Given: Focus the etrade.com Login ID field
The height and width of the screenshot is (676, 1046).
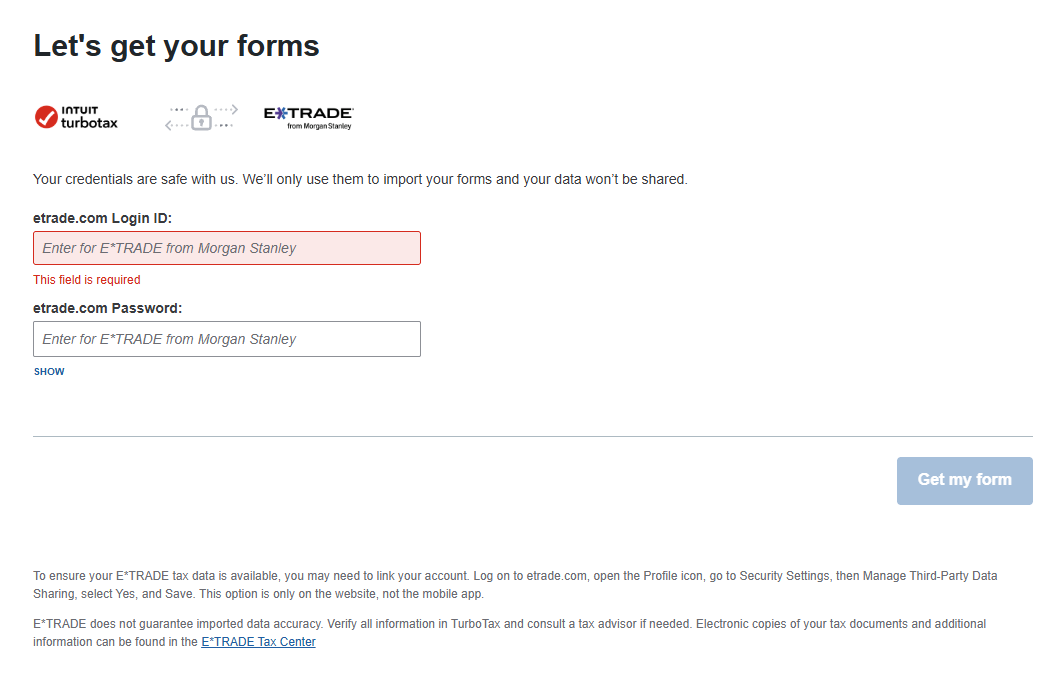Looking at the screenshot, I should coord(227,248).
